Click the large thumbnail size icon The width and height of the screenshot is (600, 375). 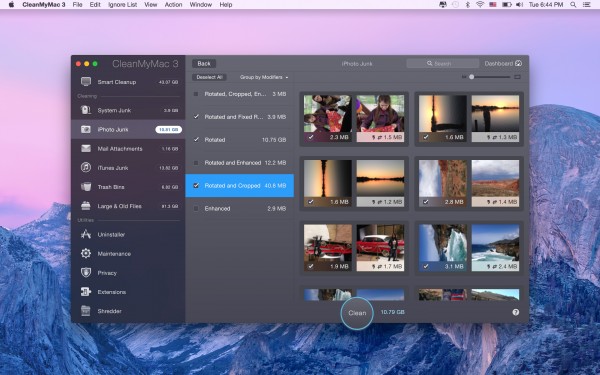[x=517, y=77]
